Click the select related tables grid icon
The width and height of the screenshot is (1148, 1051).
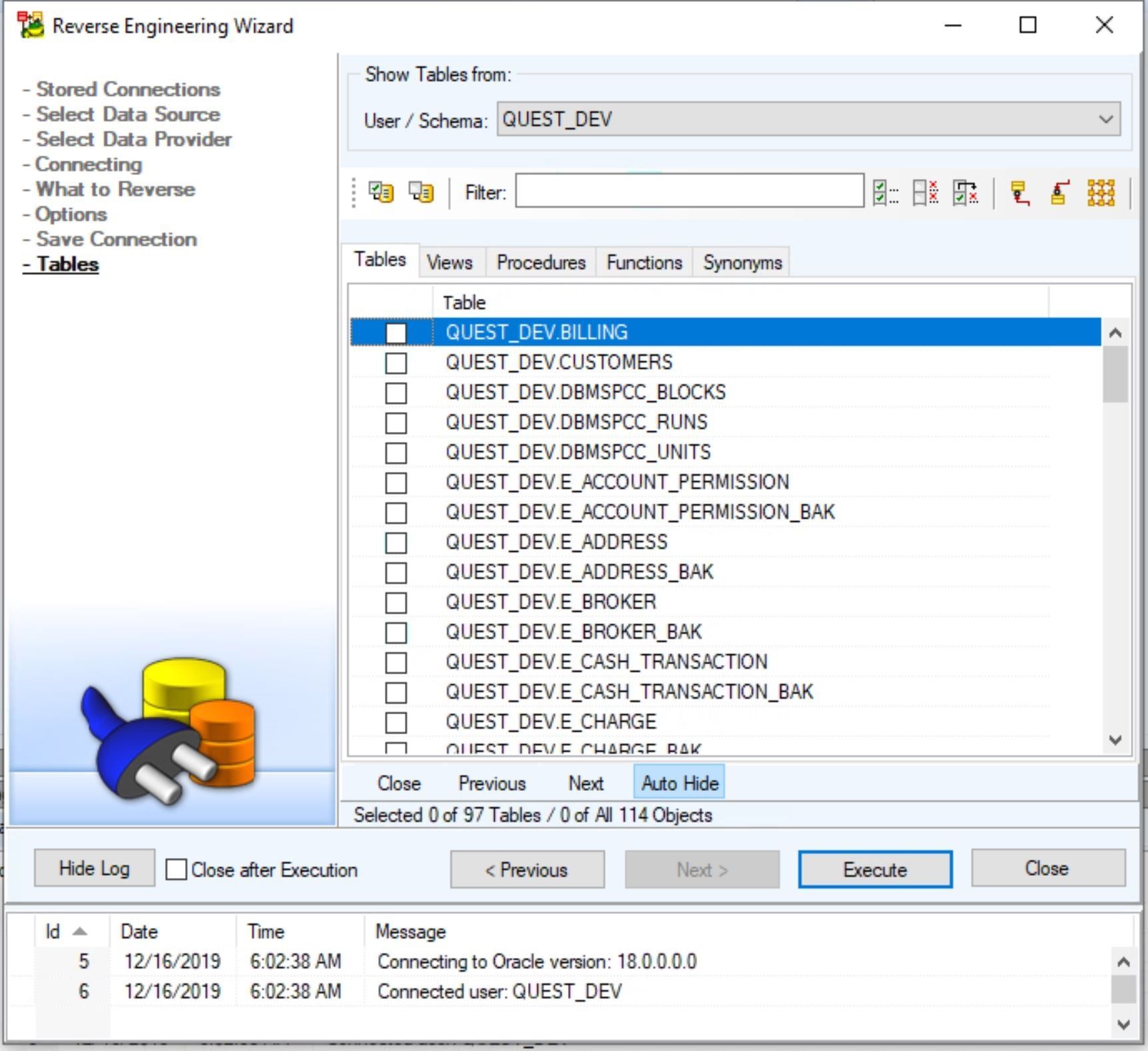1101,192
